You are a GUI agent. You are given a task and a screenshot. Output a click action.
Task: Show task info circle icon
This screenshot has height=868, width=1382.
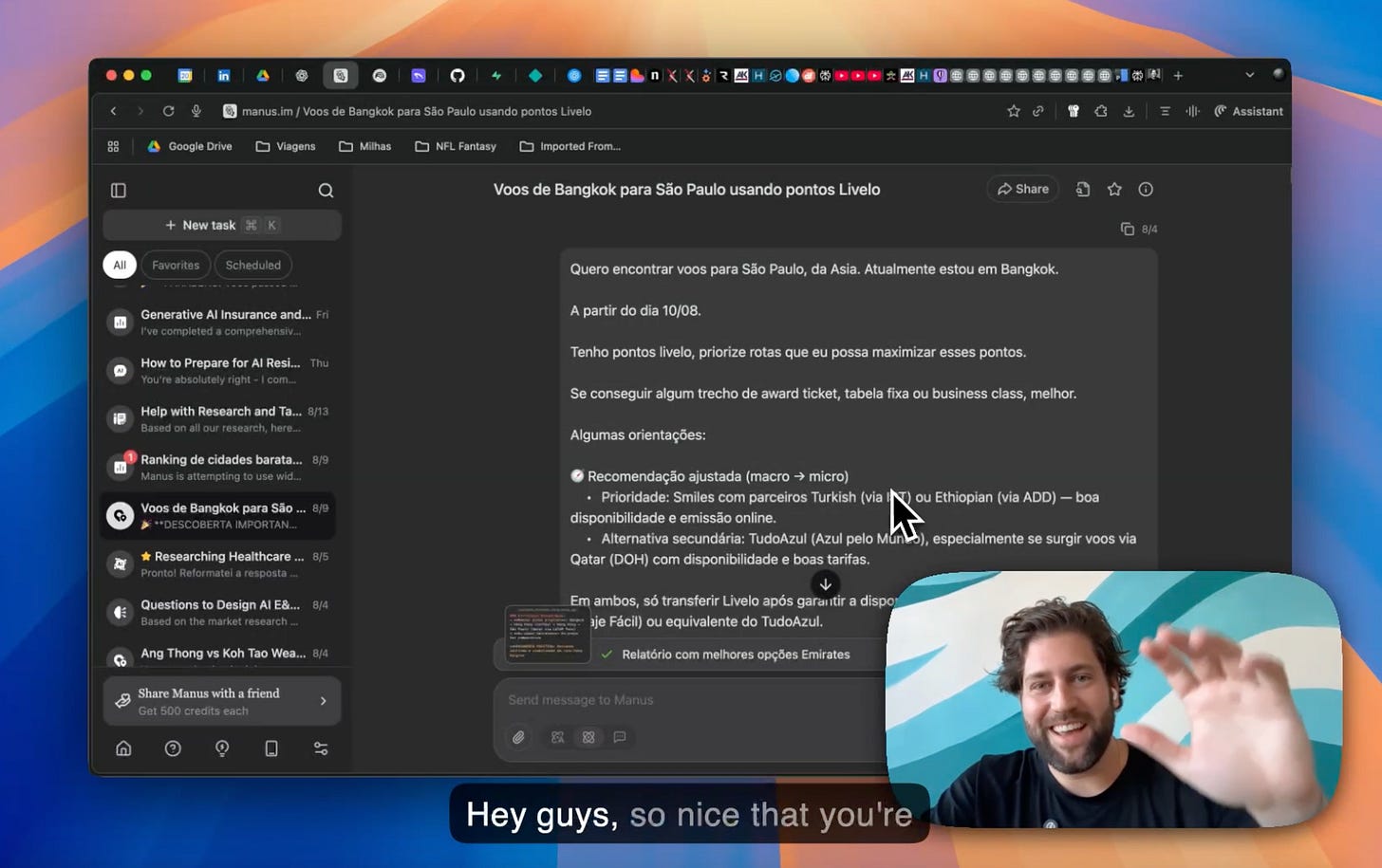tap(1146, 190)
